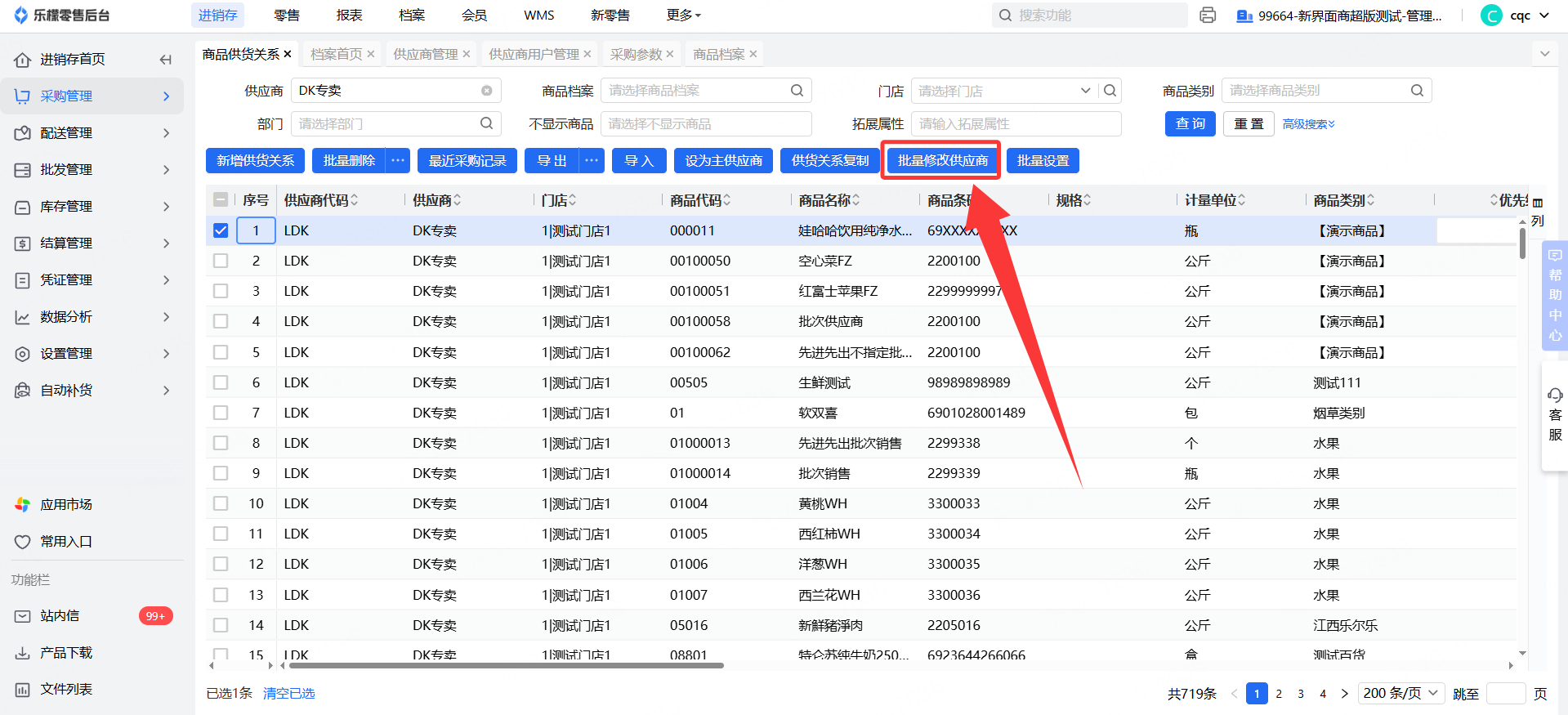
Task: Expand the tab list chevron
Action: click(1544, 54)
